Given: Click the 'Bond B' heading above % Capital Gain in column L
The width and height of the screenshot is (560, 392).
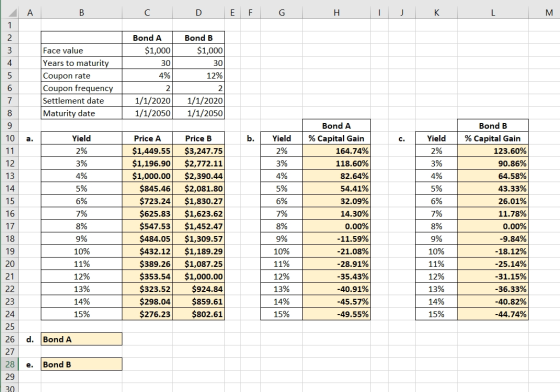Looking at the screenshot, I should [493, 126].
